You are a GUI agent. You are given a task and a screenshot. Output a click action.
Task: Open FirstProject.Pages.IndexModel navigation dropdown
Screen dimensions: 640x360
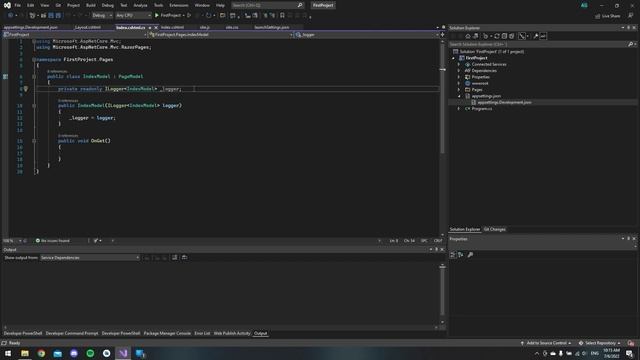220,35
